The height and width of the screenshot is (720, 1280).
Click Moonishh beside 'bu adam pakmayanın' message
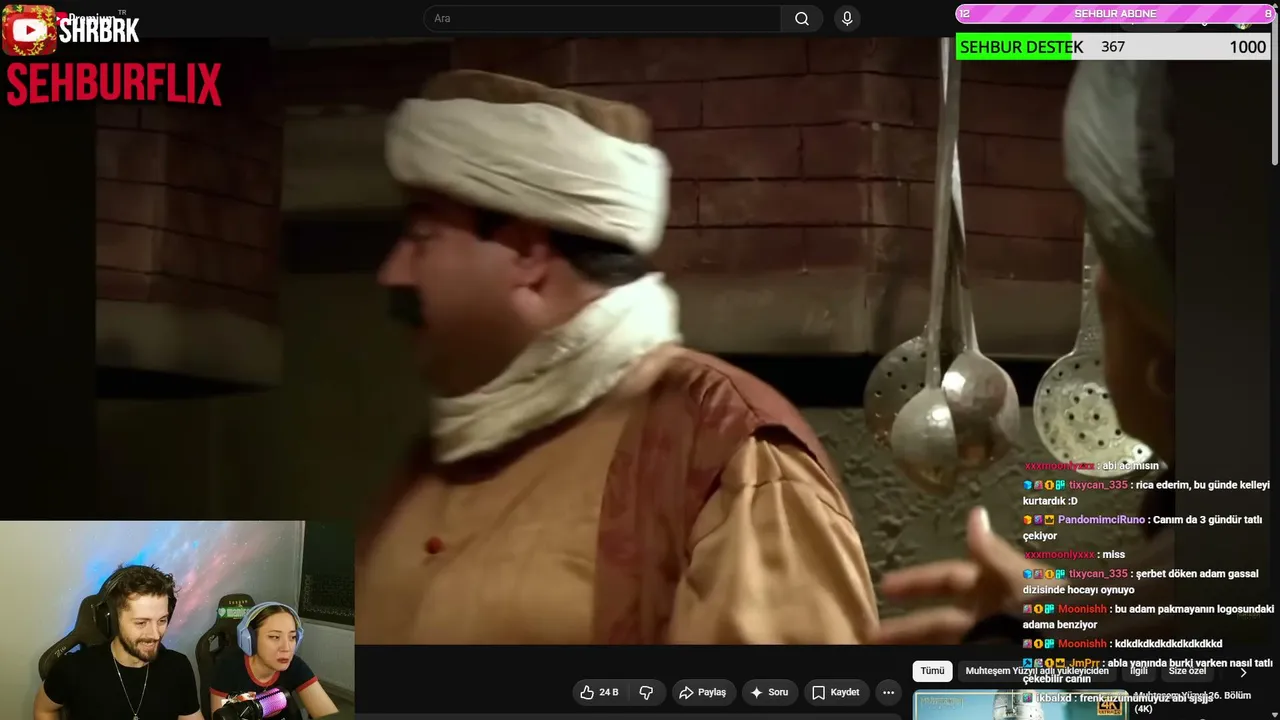click(x=1082, y=609)
